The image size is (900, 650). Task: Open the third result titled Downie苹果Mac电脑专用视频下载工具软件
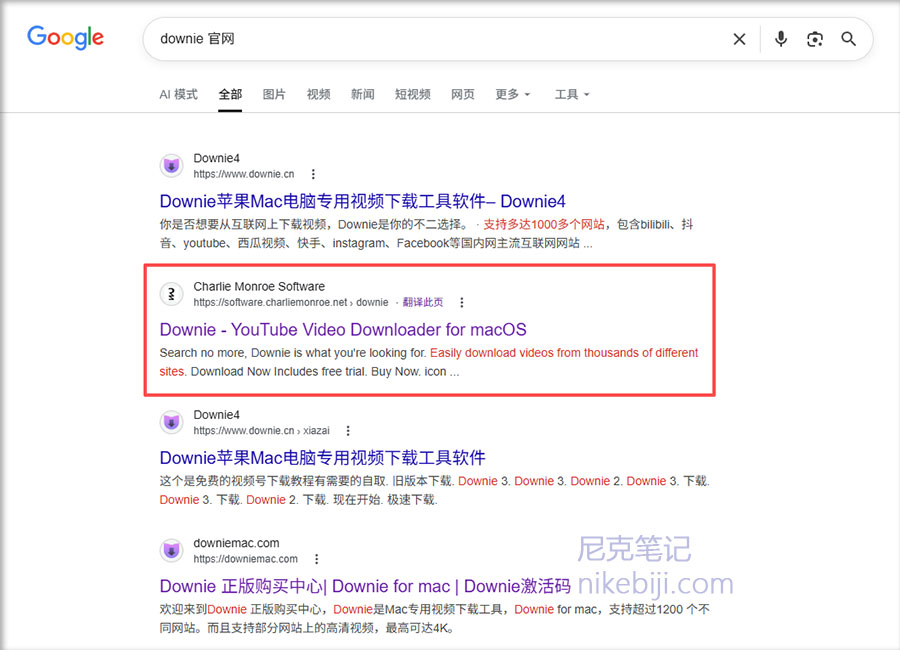click(323, 458)
